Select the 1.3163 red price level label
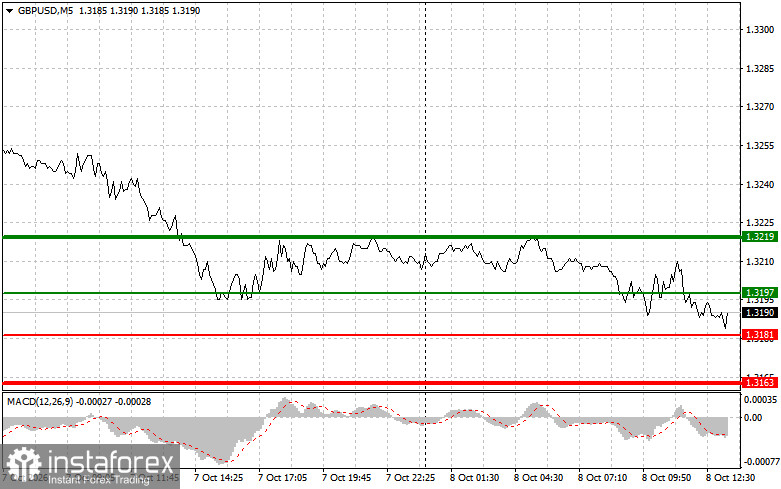This screenshot has width=781, height=489. click(x=760, y=382)
